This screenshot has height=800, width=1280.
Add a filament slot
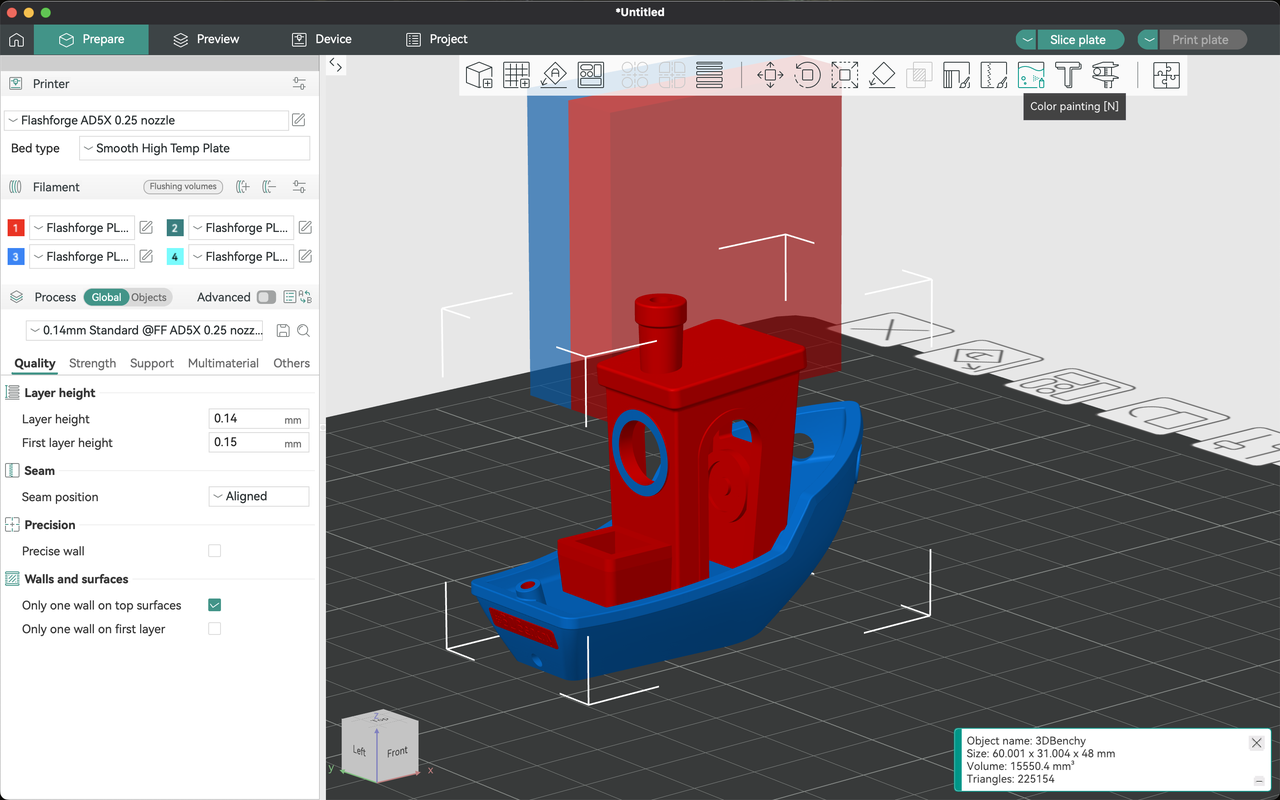tap(242, 187)
